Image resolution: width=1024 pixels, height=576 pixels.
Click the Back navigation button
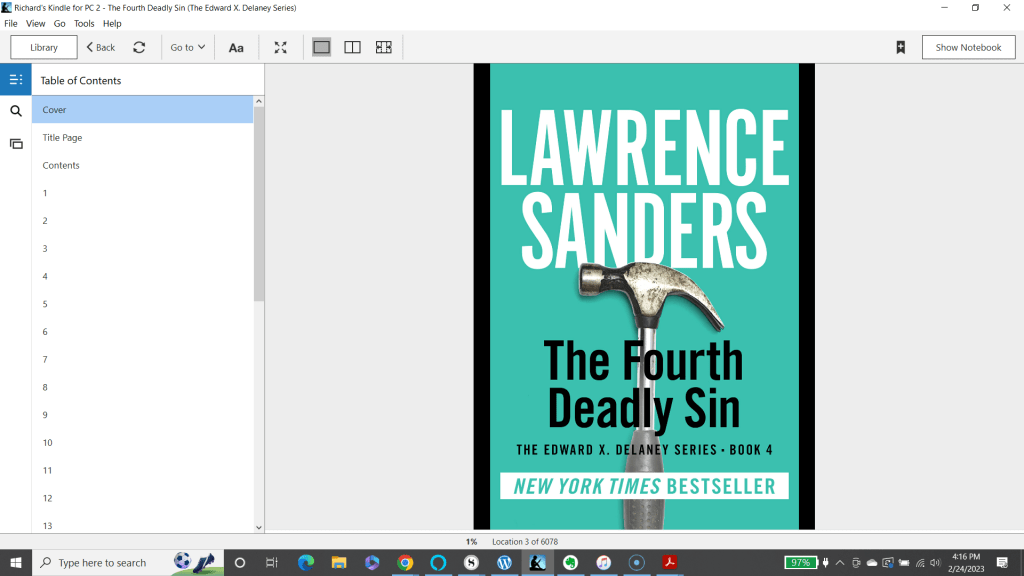(100, 47)
